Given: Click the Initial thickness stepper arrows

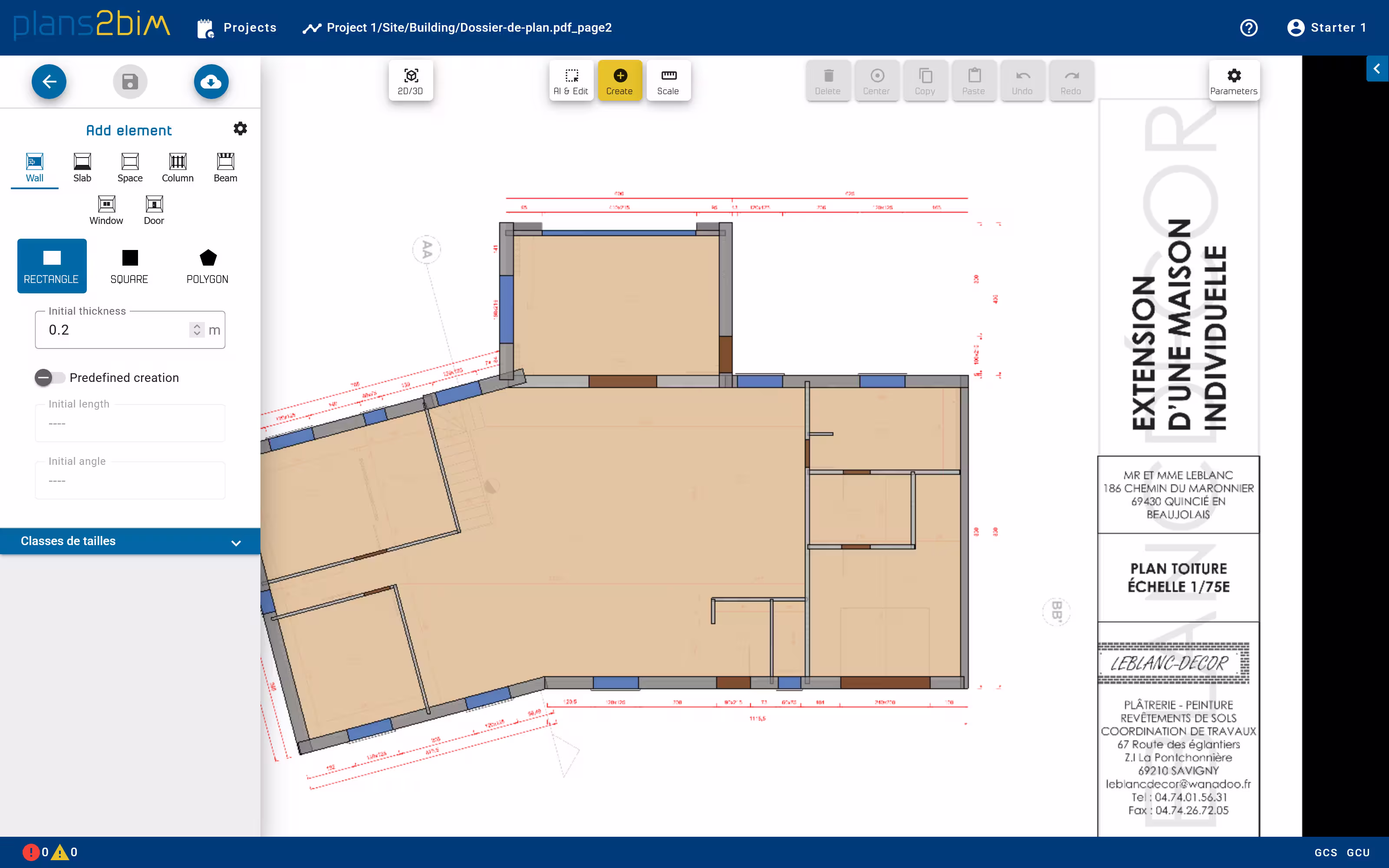Looking at the screenshot, I should [197, 329].
